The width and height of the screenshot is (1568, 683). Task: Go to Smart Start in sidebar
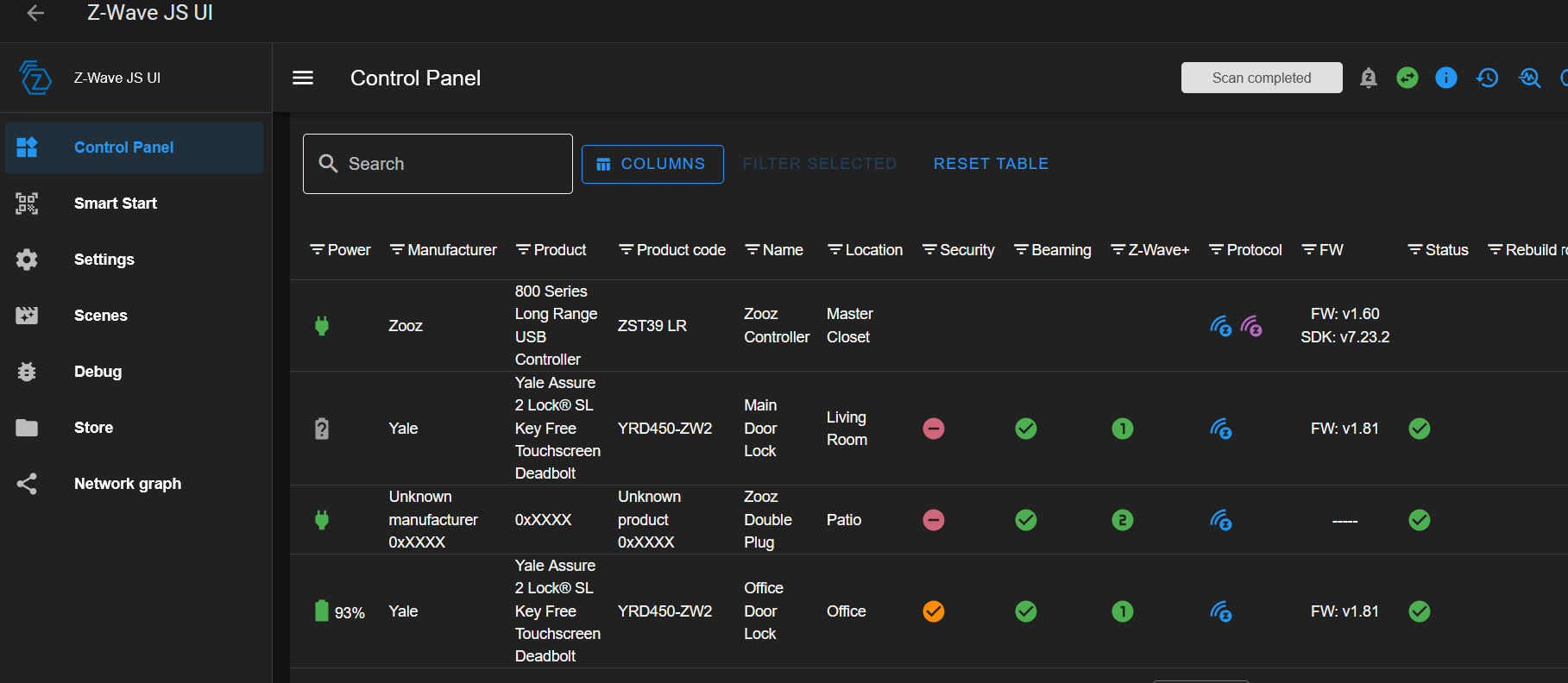(116, 204)
